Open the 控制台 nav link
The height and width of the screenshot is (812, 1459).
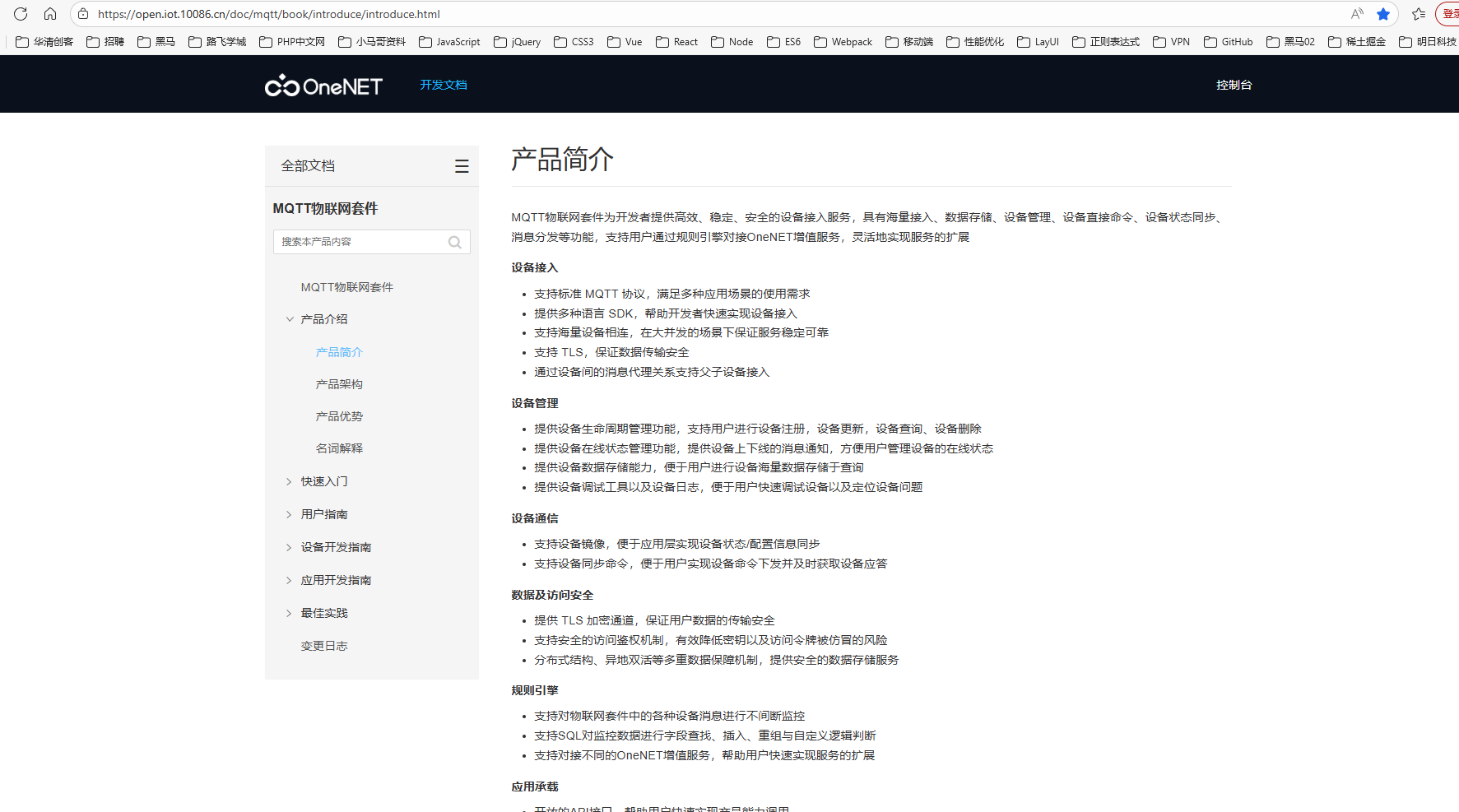(1234, 85)
